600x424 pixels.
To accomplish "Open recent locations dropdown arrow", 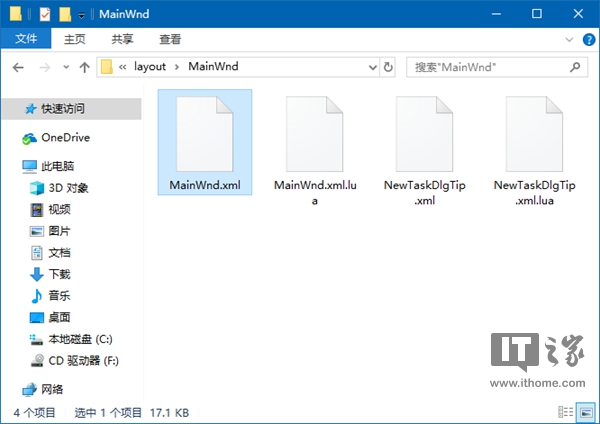I will coord(66,67).
